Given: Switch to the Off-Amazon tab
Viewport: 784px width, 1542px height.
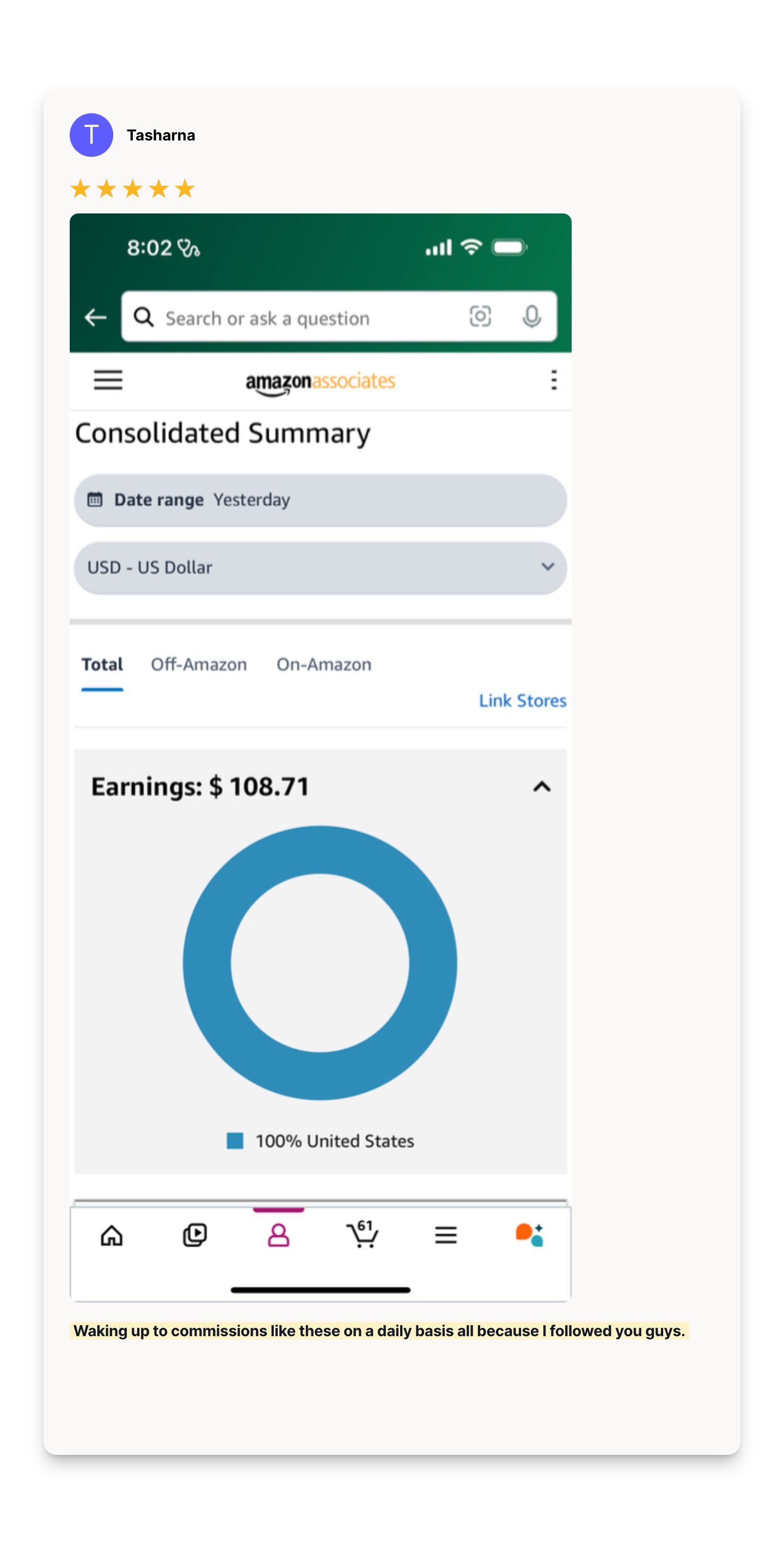Looking at the screenshot, I should tap(199, 664).
